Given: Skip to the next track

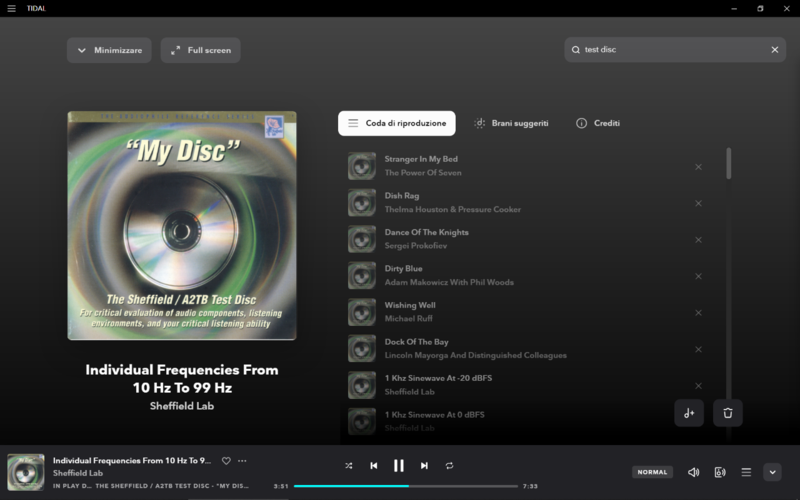Looking at the screenshot, I should pos(424,466).
